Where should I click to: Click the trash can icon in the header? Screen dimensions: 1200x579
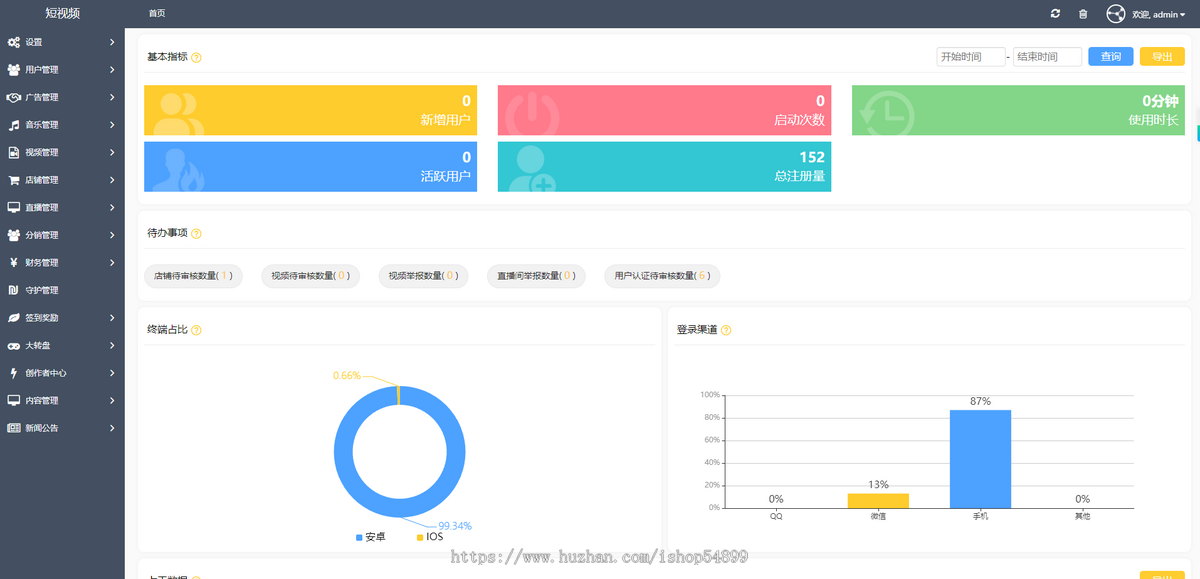pos(1083,14)
